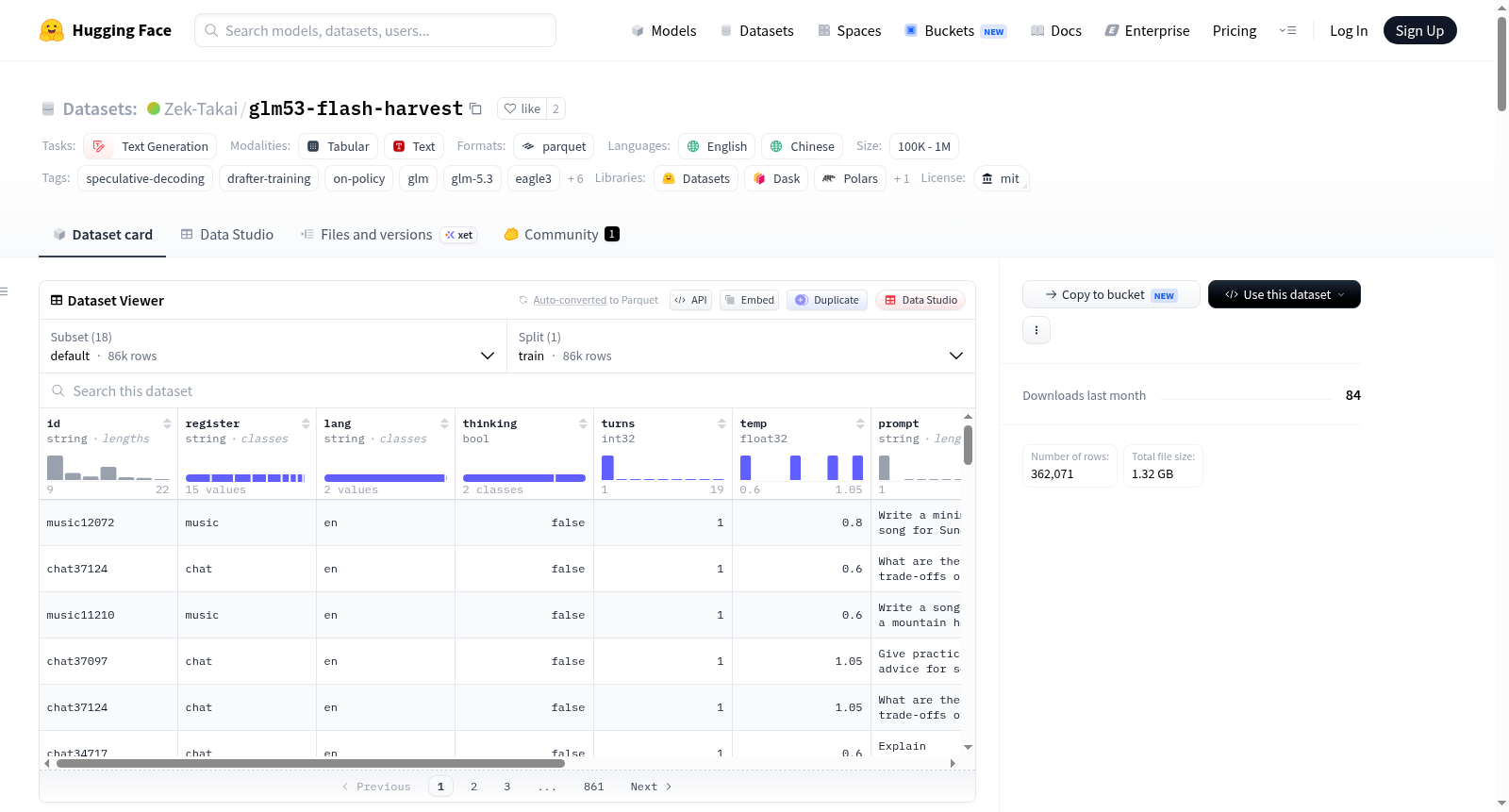1509x812 pixels.
Task: Click the drafter-training tag
Action: (x=269, y=178)
